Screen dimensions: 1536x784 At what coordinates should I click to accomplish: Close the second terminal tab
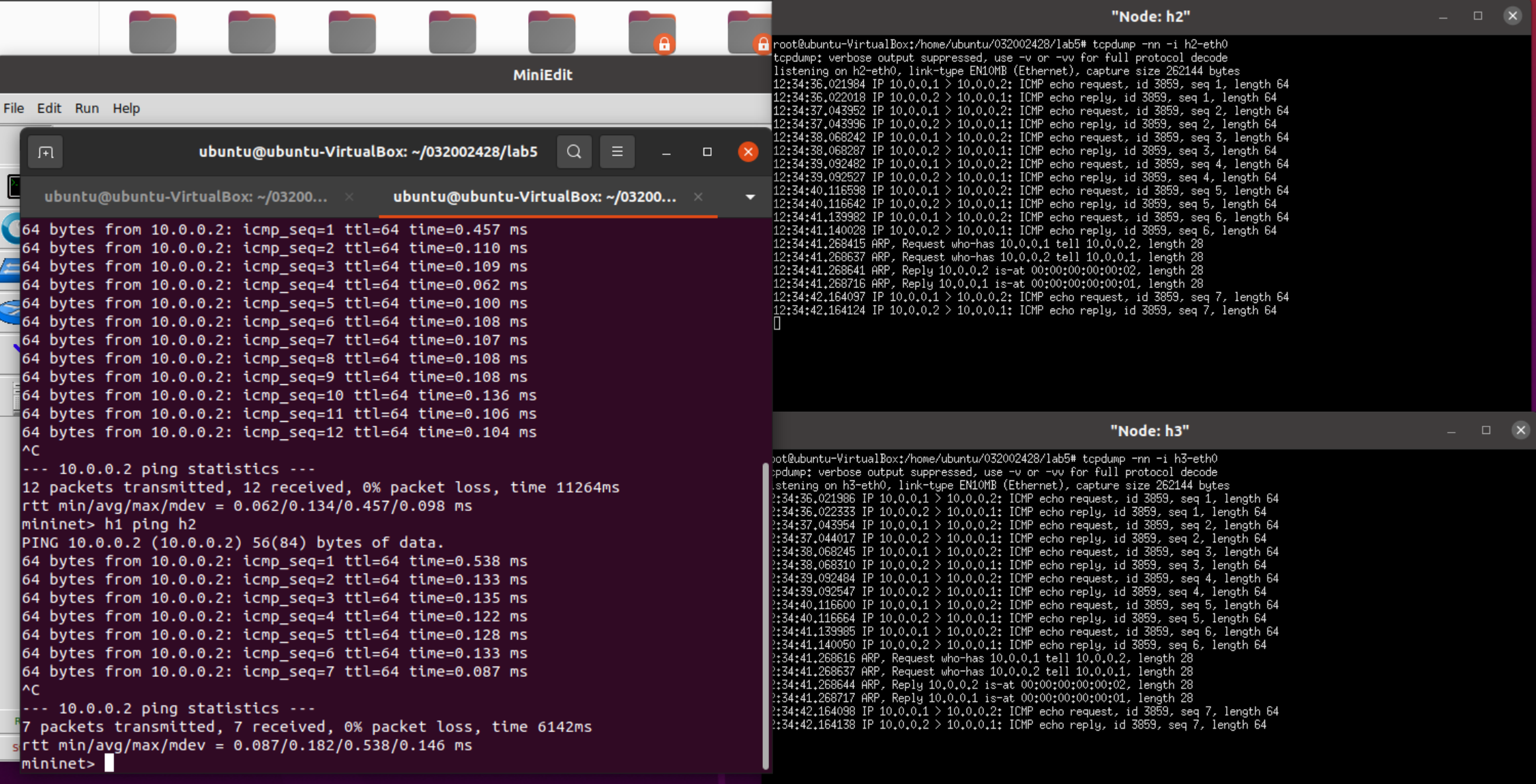tap(698, 197)
